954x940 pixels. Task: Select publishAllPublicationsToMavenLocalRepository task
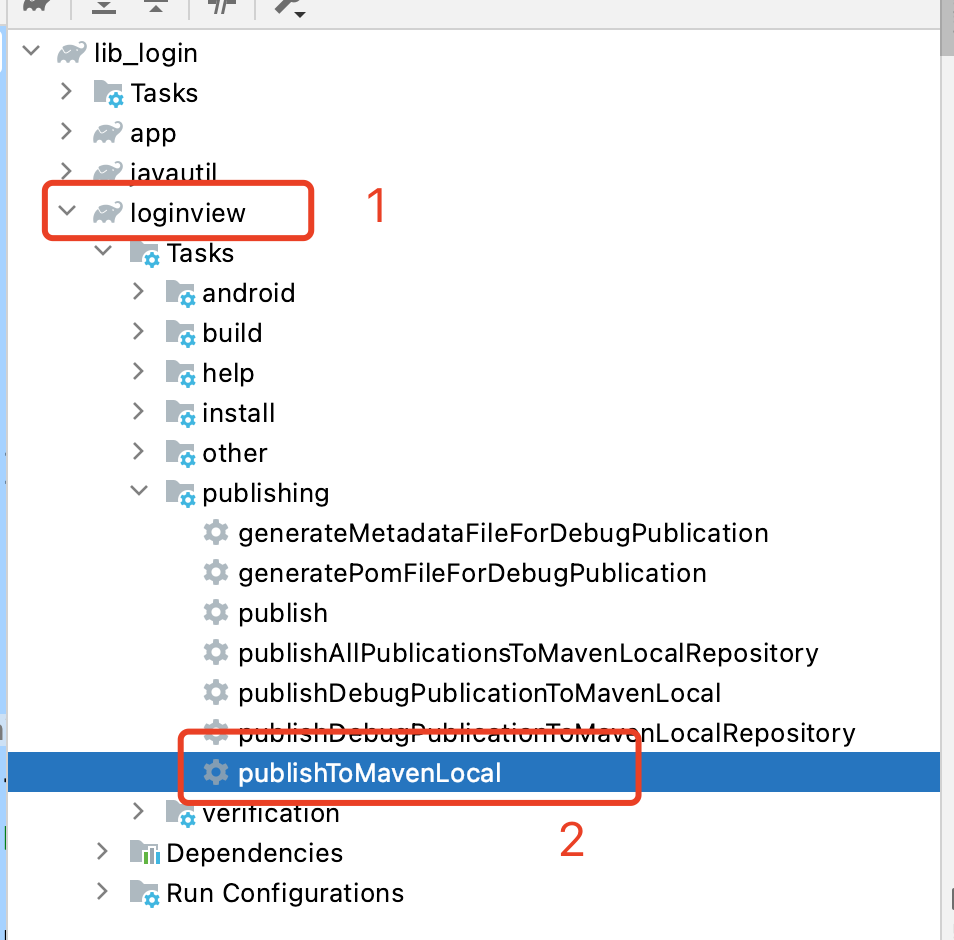pyautogui.click(x=528, y=653)
